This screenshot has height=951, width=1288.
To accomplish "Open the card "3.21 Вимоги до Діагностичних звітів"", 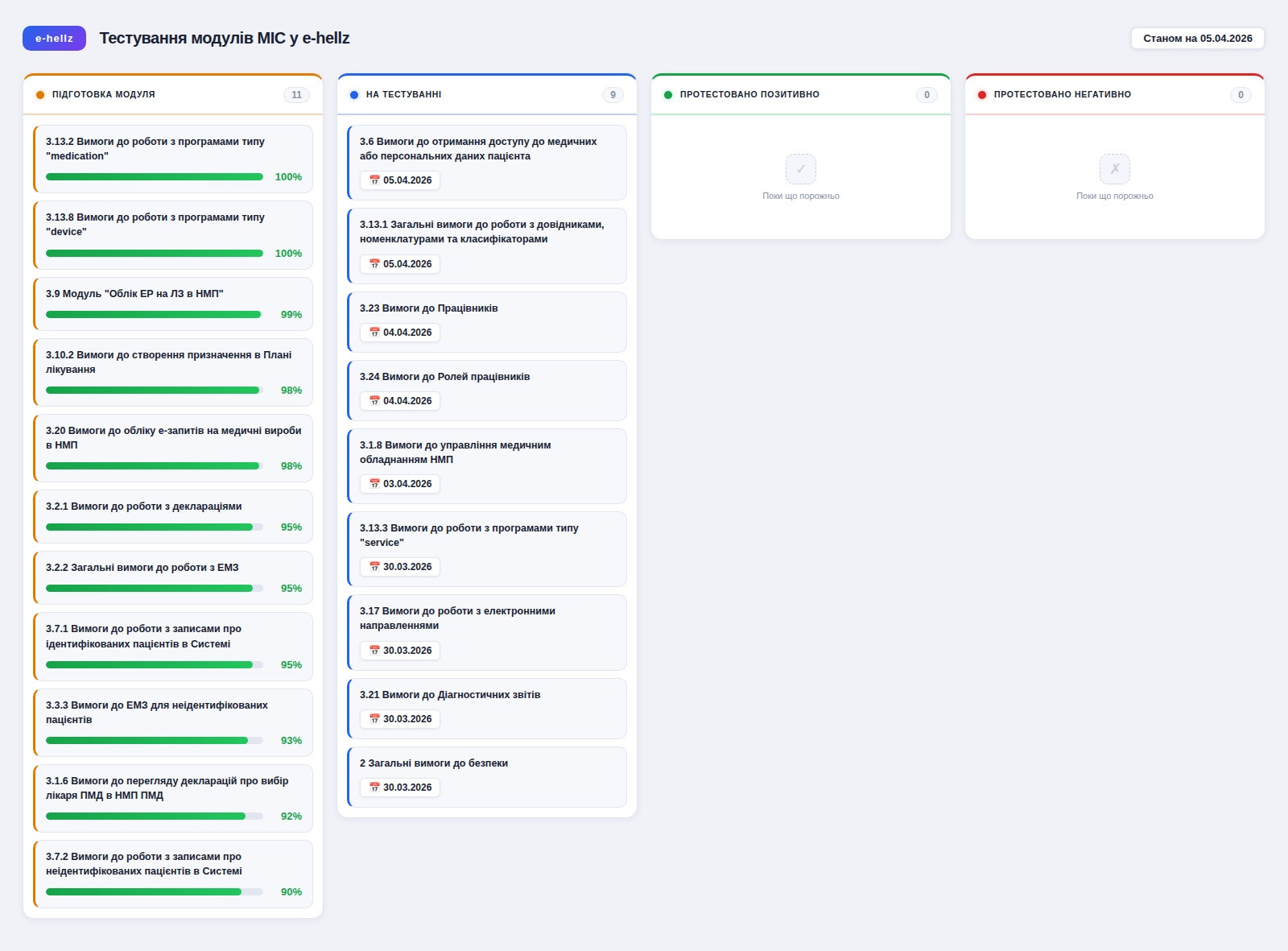I will [486, 708].
